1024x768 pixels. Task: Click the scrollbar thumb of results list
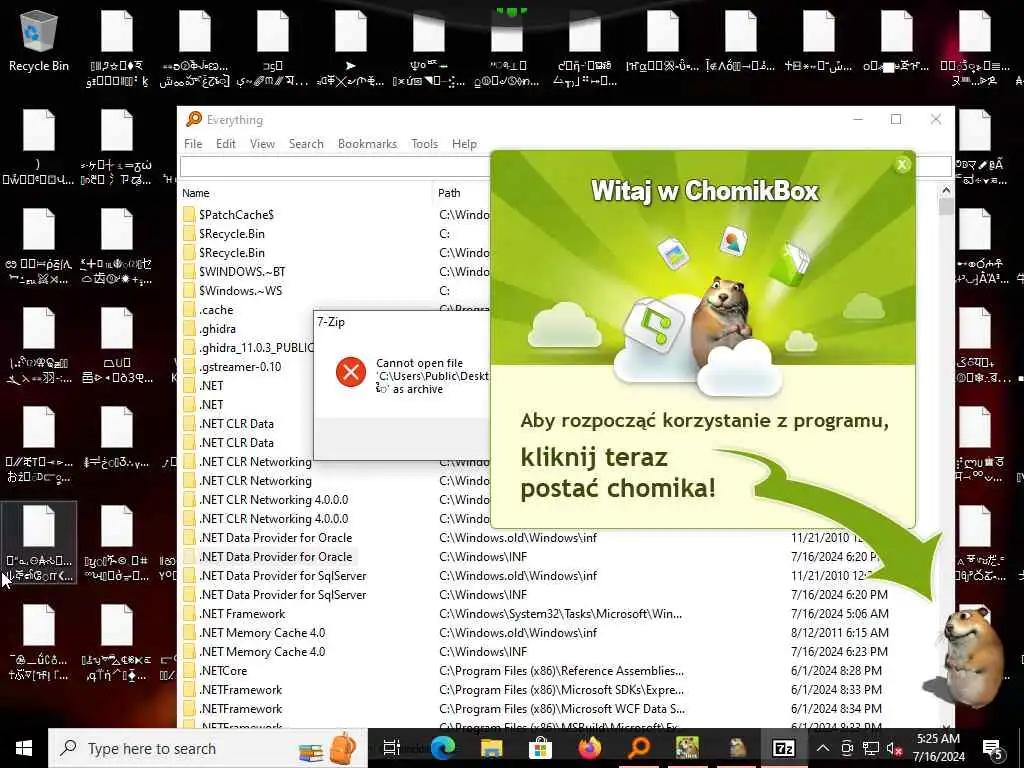(x=946, y=206)
